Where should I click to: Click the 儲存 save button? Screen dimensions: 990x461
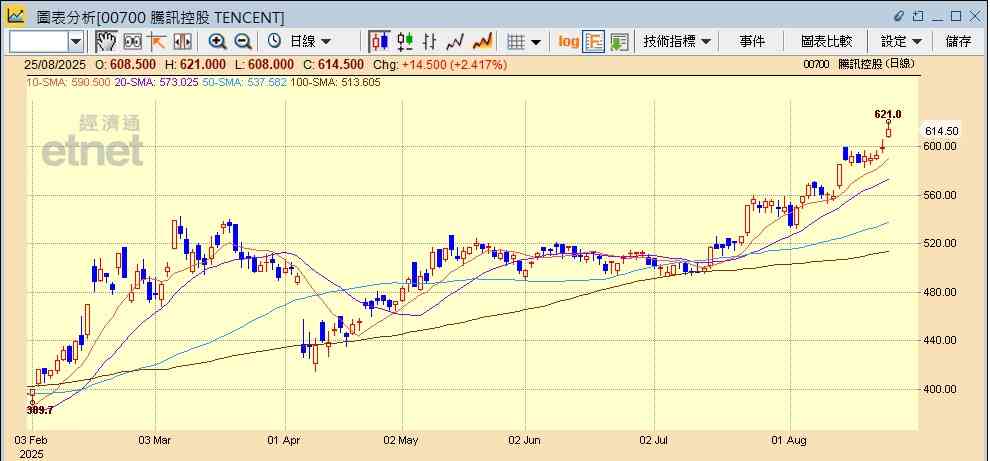pos(958,42)
